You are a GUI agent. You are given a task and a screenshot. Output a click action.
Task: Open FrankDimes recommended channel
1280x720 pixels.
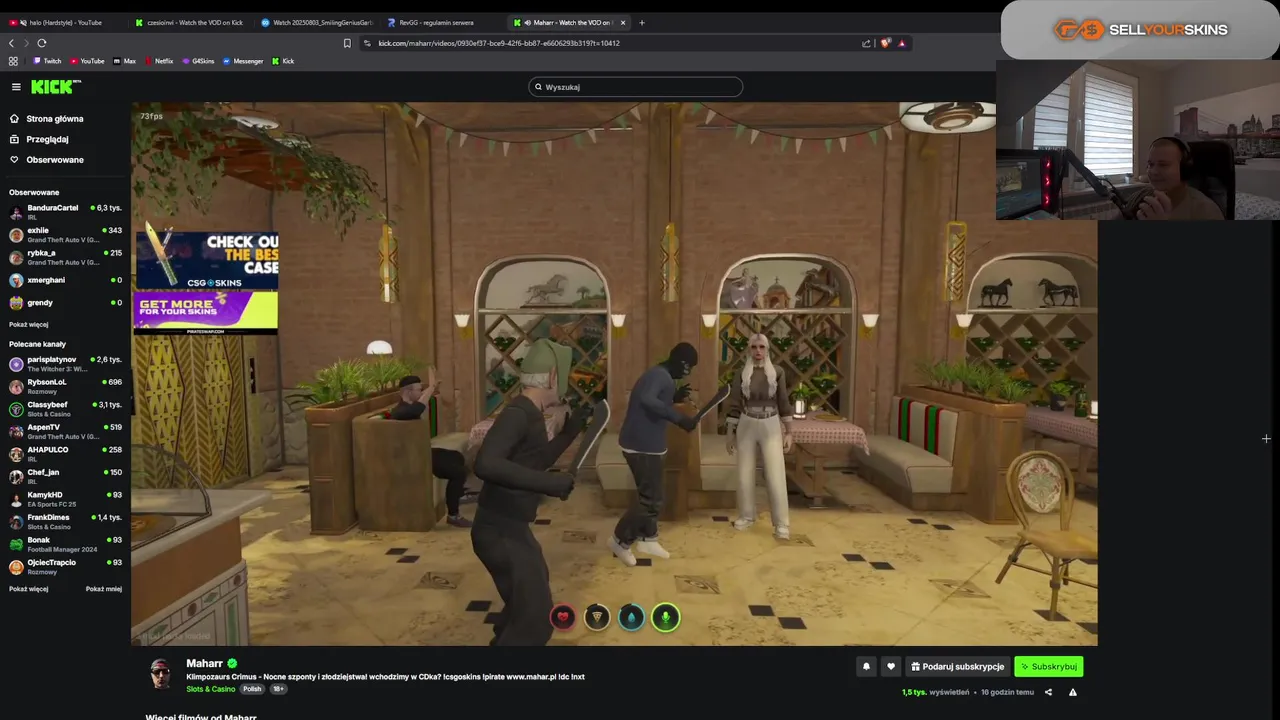click(65, 522)
